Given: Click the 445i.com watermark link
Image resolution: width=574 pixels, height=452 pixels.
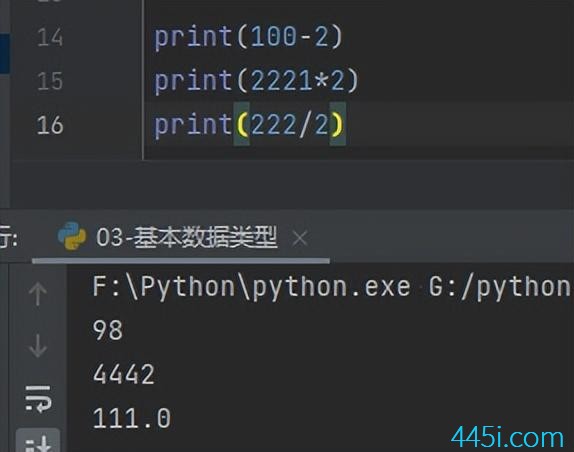Looking at the screenshot, I should click(507, 437).
